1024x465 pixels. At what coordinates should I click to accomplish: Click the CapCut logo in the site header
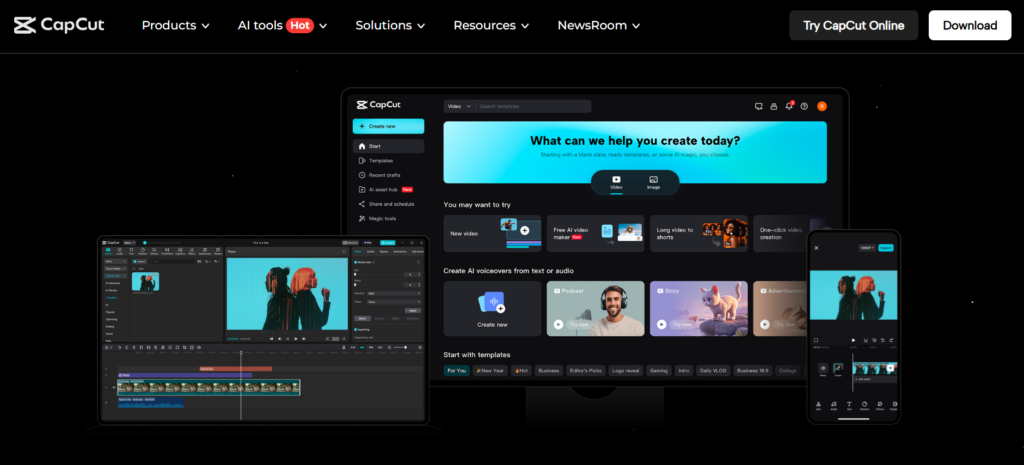59,25
